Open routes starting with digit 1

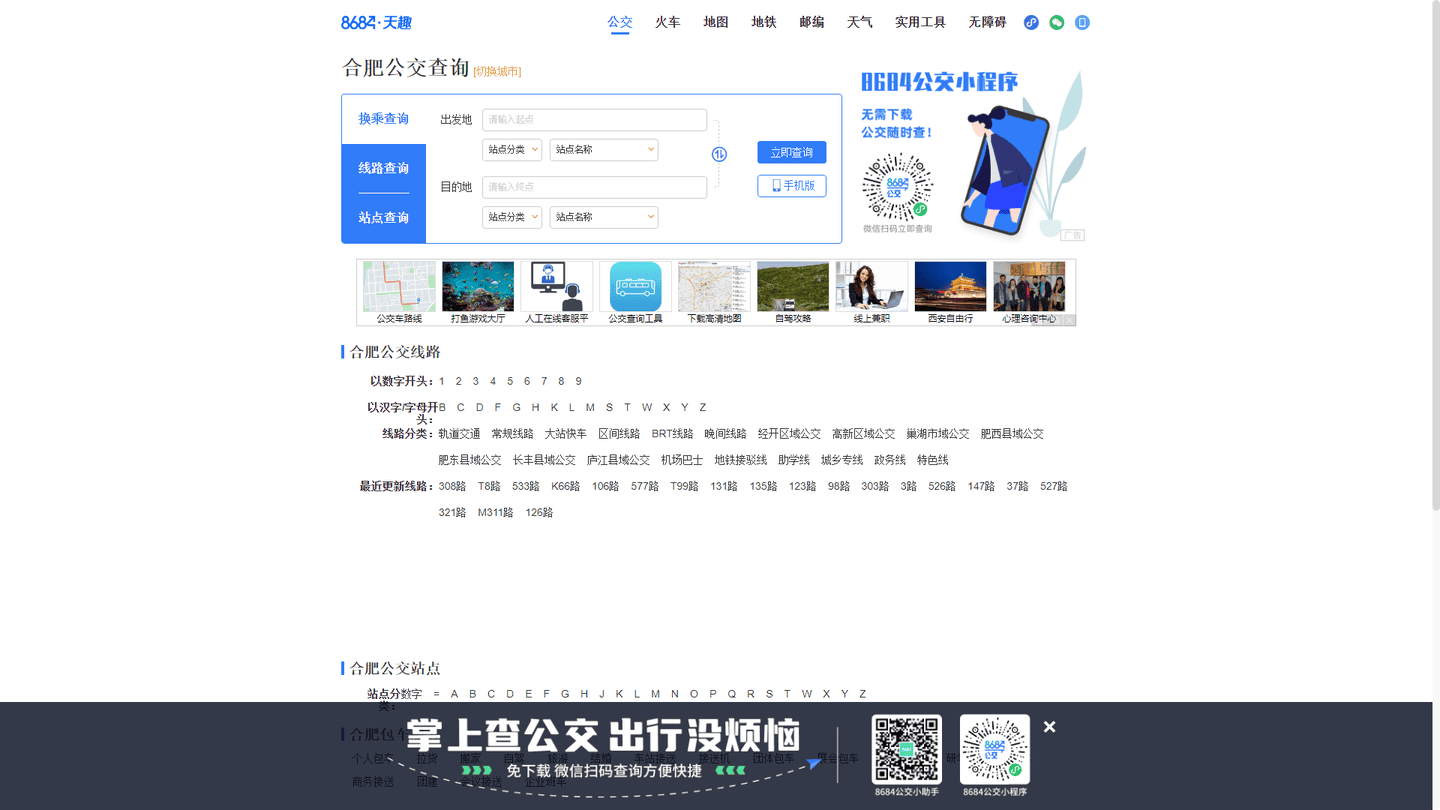click(442, 381)
